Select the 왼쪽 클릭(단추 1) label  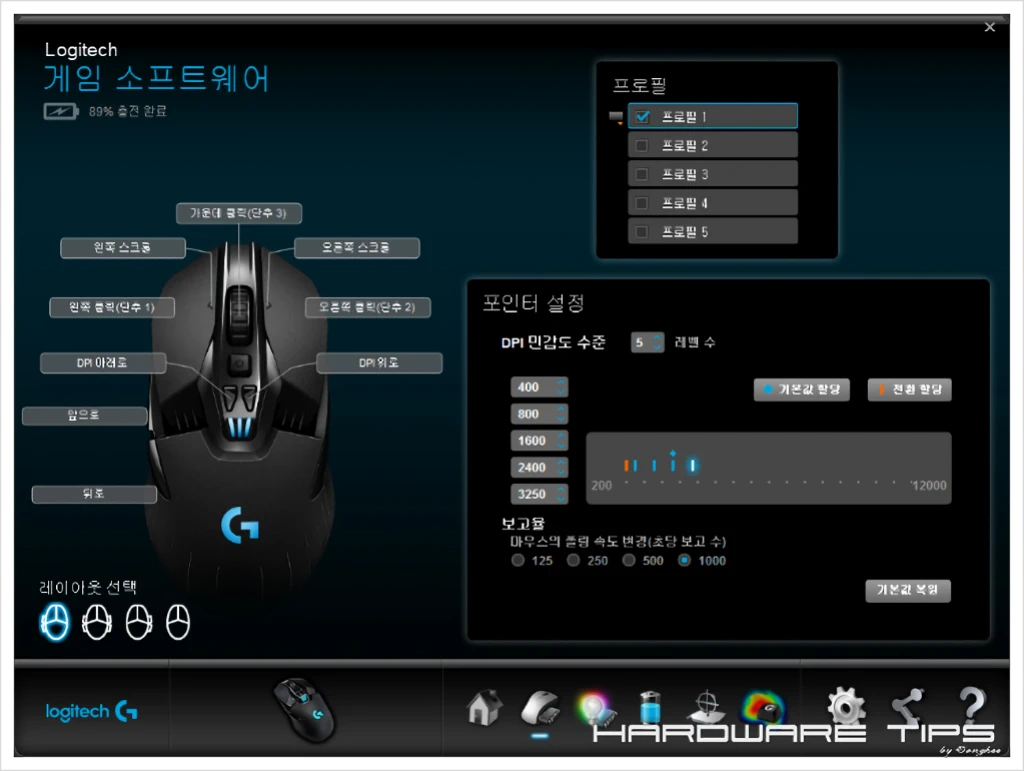click(x=112, y=307)
